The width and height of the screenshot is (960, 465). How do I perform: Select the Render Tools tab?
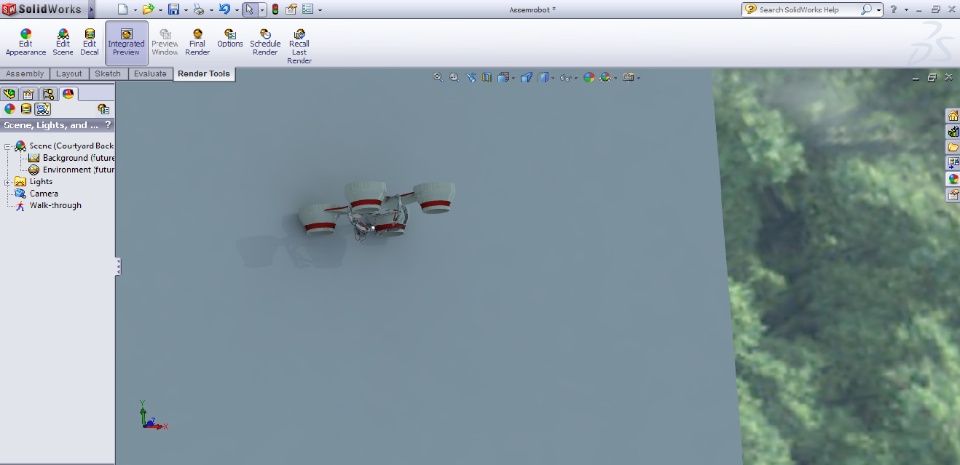[x=203, y=73]
